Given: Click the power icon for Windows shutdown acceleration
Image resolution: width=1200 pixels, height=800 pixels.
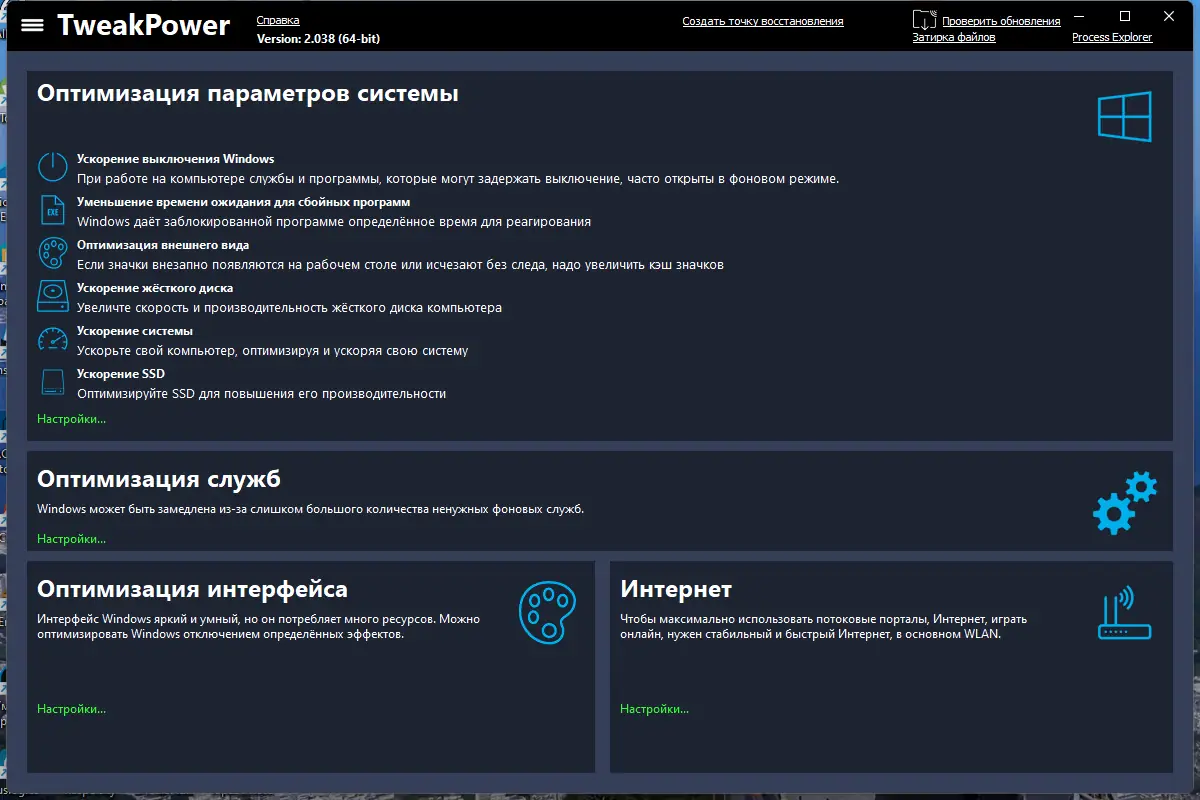Looking at the screenshot, I should pyautogui.click(x=52, y=167).
